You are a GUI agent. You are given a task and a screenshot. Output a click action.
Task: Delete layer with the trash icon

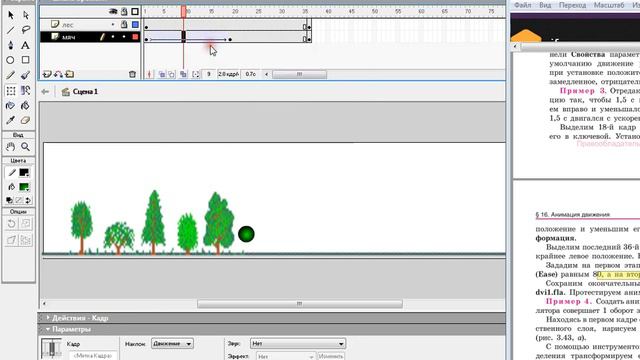[x=132, y=74]
